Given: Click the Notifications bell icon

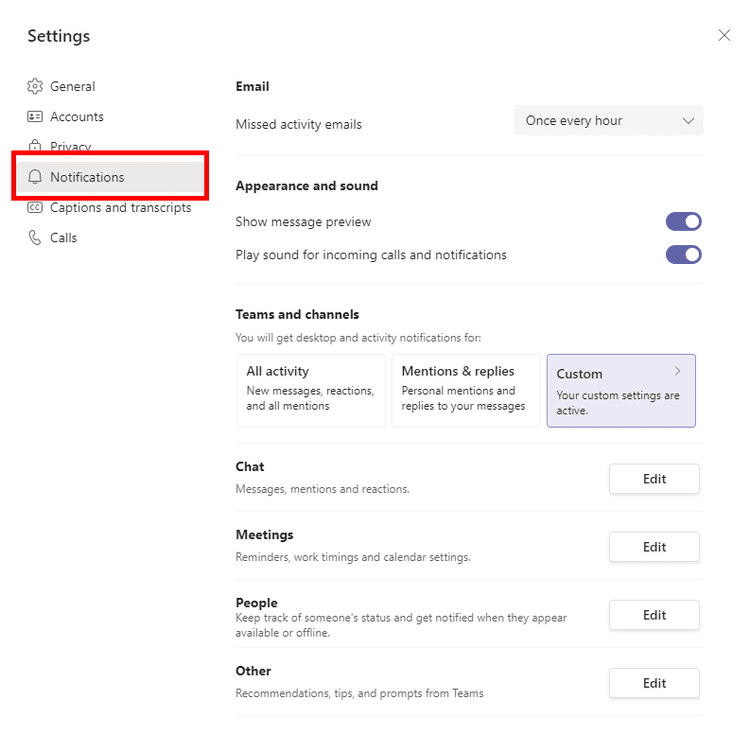Looking at the screenshot, I should pos(35,177).
